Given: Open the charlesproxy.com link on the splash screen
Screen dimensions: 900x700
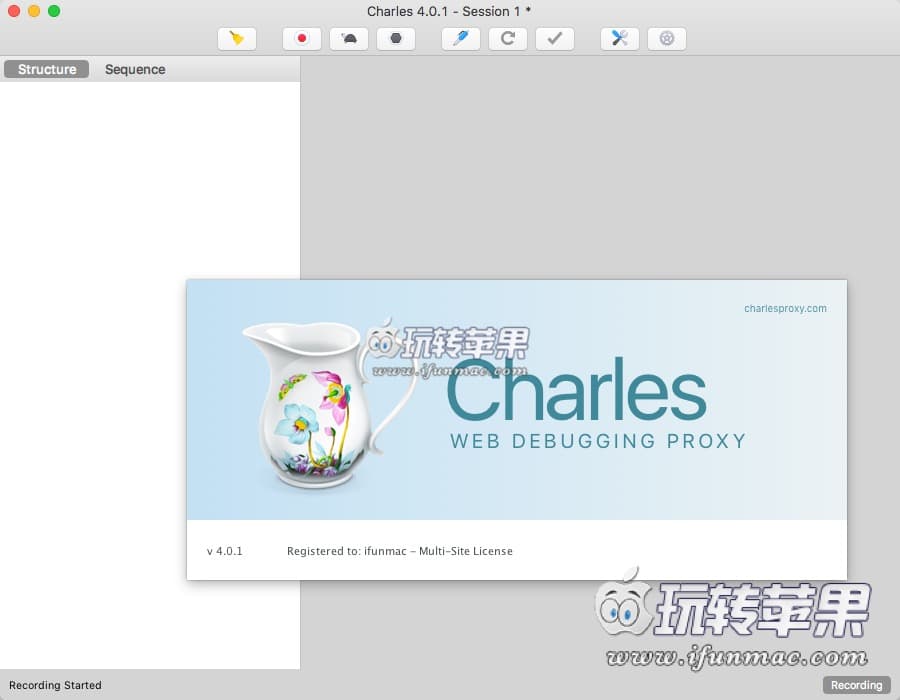Looking at the screenshot, I should click(785, 308).
